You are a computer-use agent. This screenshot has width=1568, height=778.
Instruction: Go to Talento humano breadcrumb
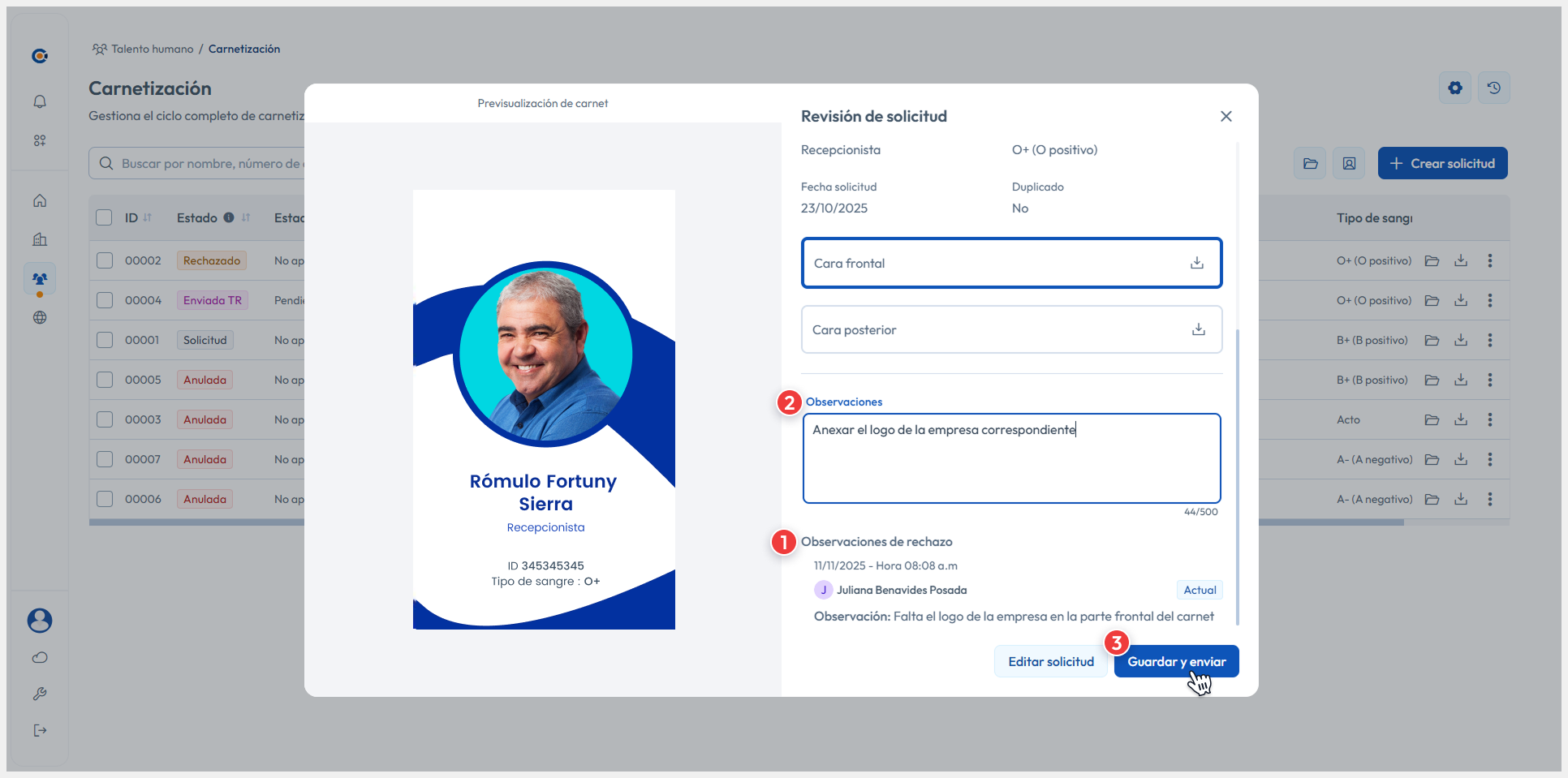click(152, 49)
